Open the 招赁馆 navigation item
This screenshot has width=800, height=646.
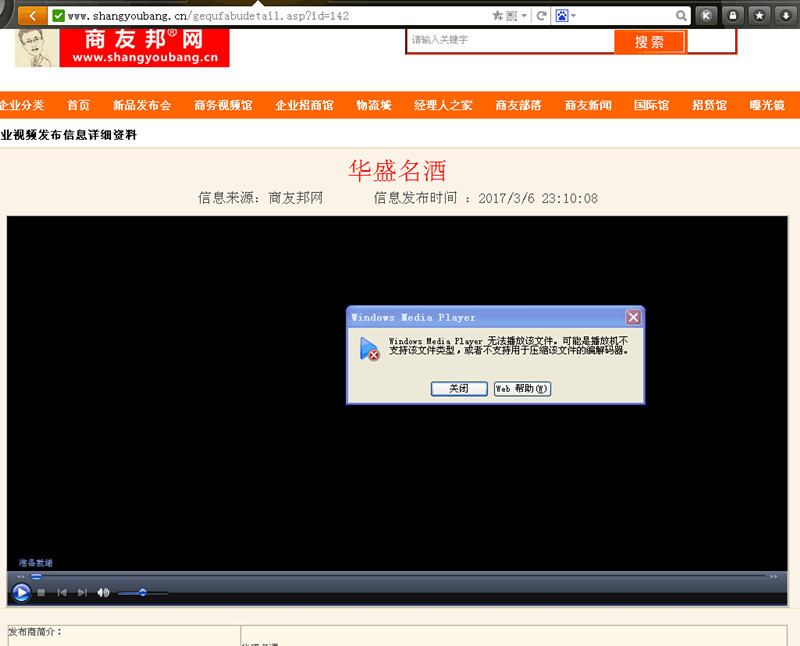[709, 105]
